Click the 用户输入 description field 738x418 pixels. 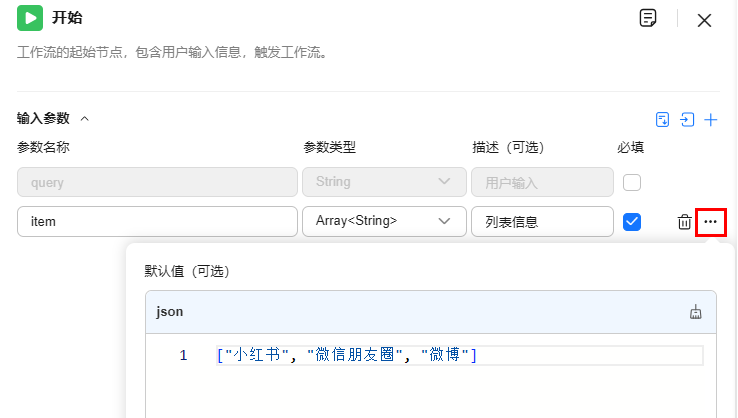[542, 182]
